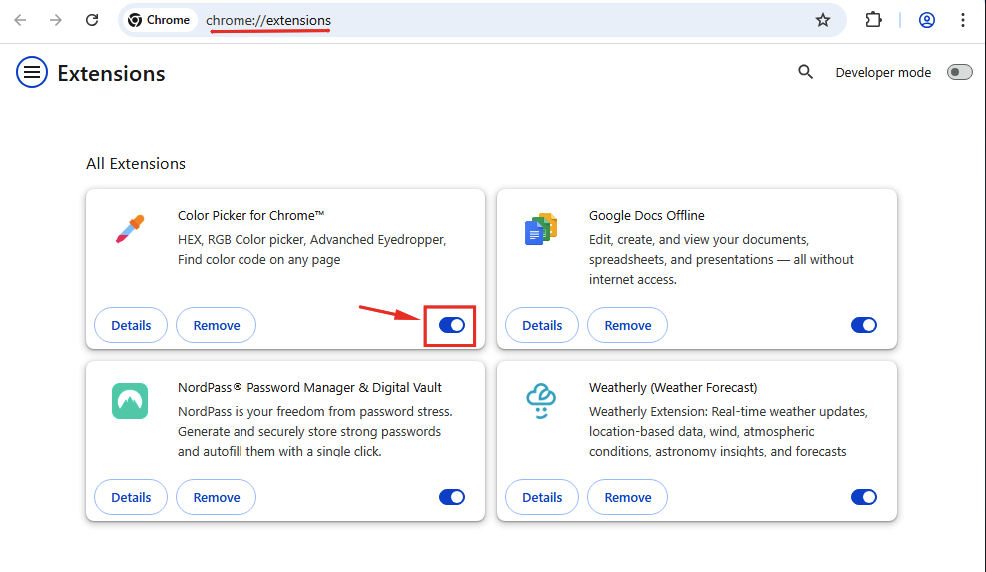The width and height of the screenshot is (986, 572).
Task: Click the Weatherly cloud icon
Action: (x=541, y=401)
